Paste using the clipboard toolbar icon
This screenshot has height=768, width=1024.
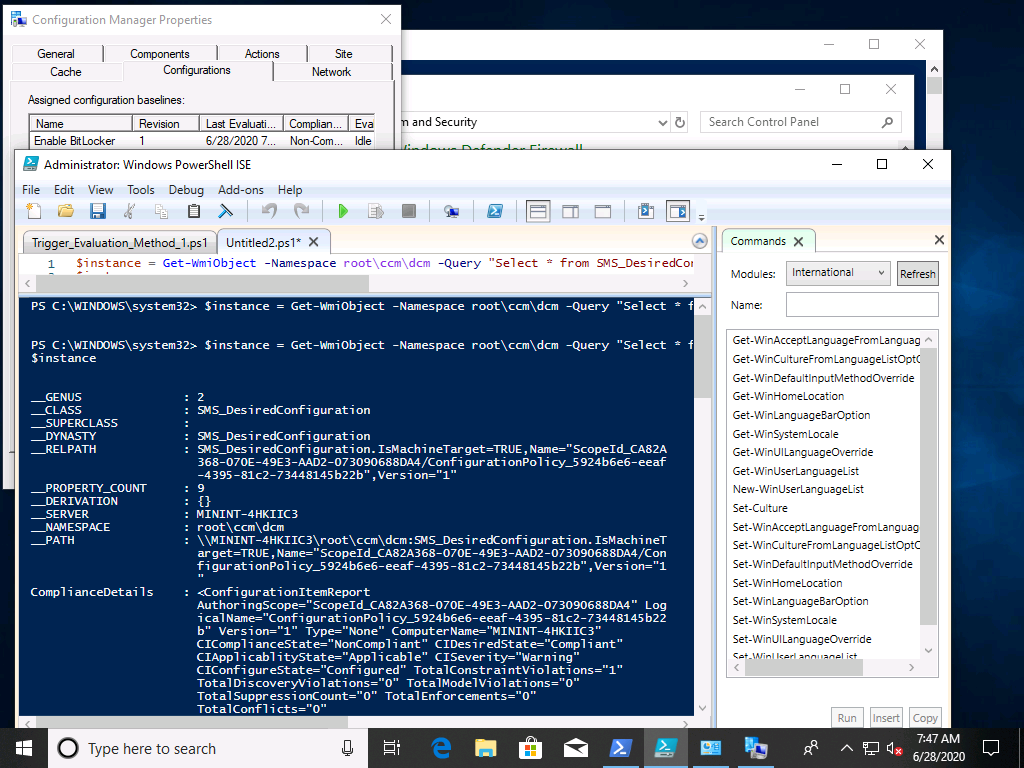[x=194, y=211]
